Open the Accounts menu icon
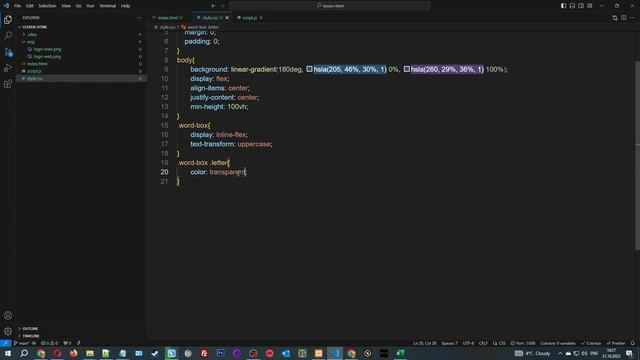The height and width of the screenshot is (360, 640). 8,315
